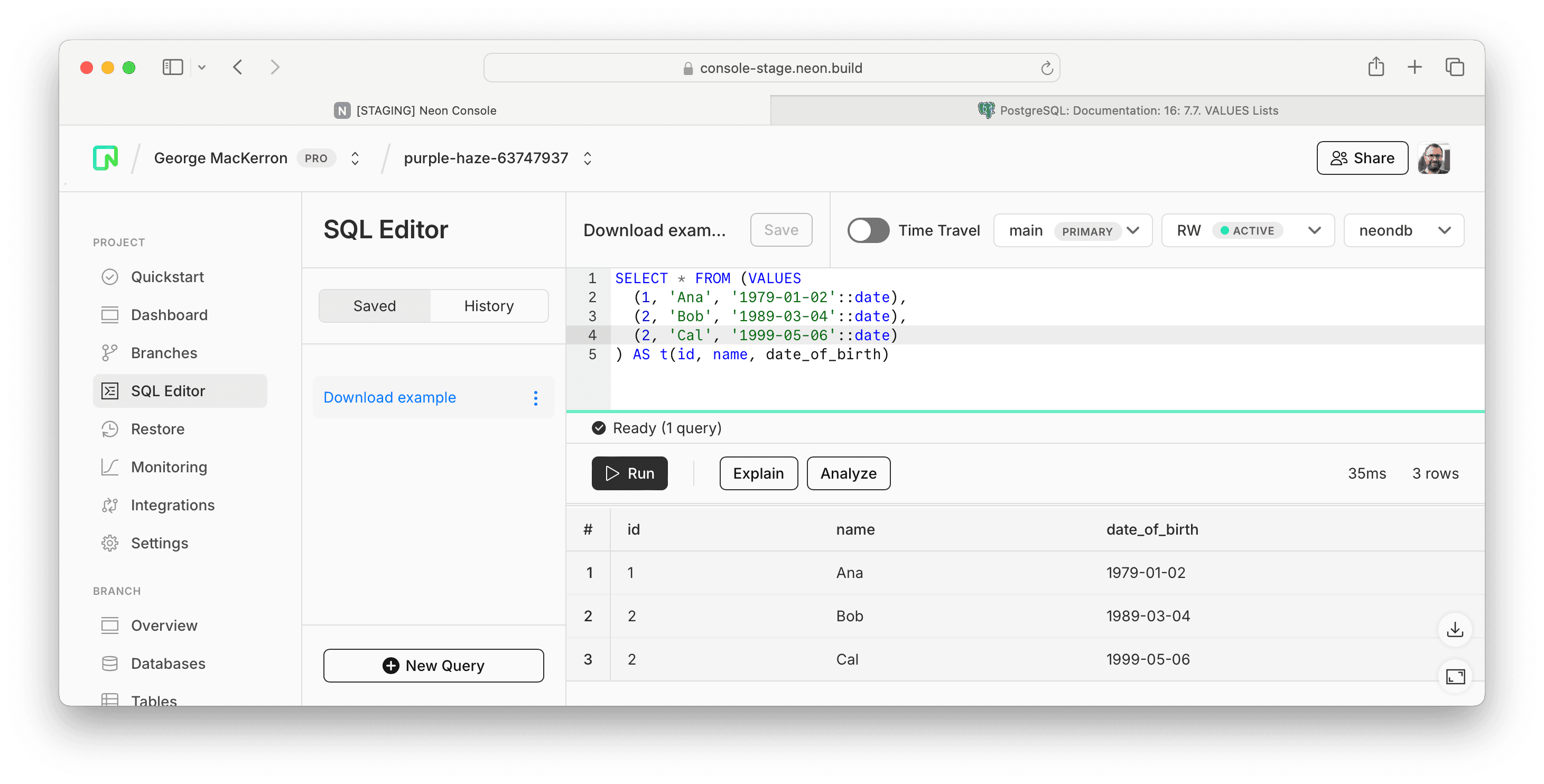The height and width of the screenshot is (784, 1544).
Task: Click the Safari address bar field
Action: (x=771, y=68)
